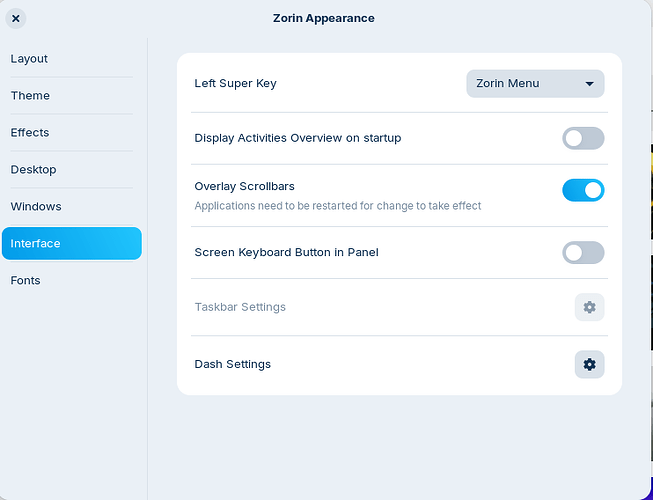The height and width of the screenshot is (500, 653).
Task: Select the Desktop sidebar item
Action: coord(34,170)
